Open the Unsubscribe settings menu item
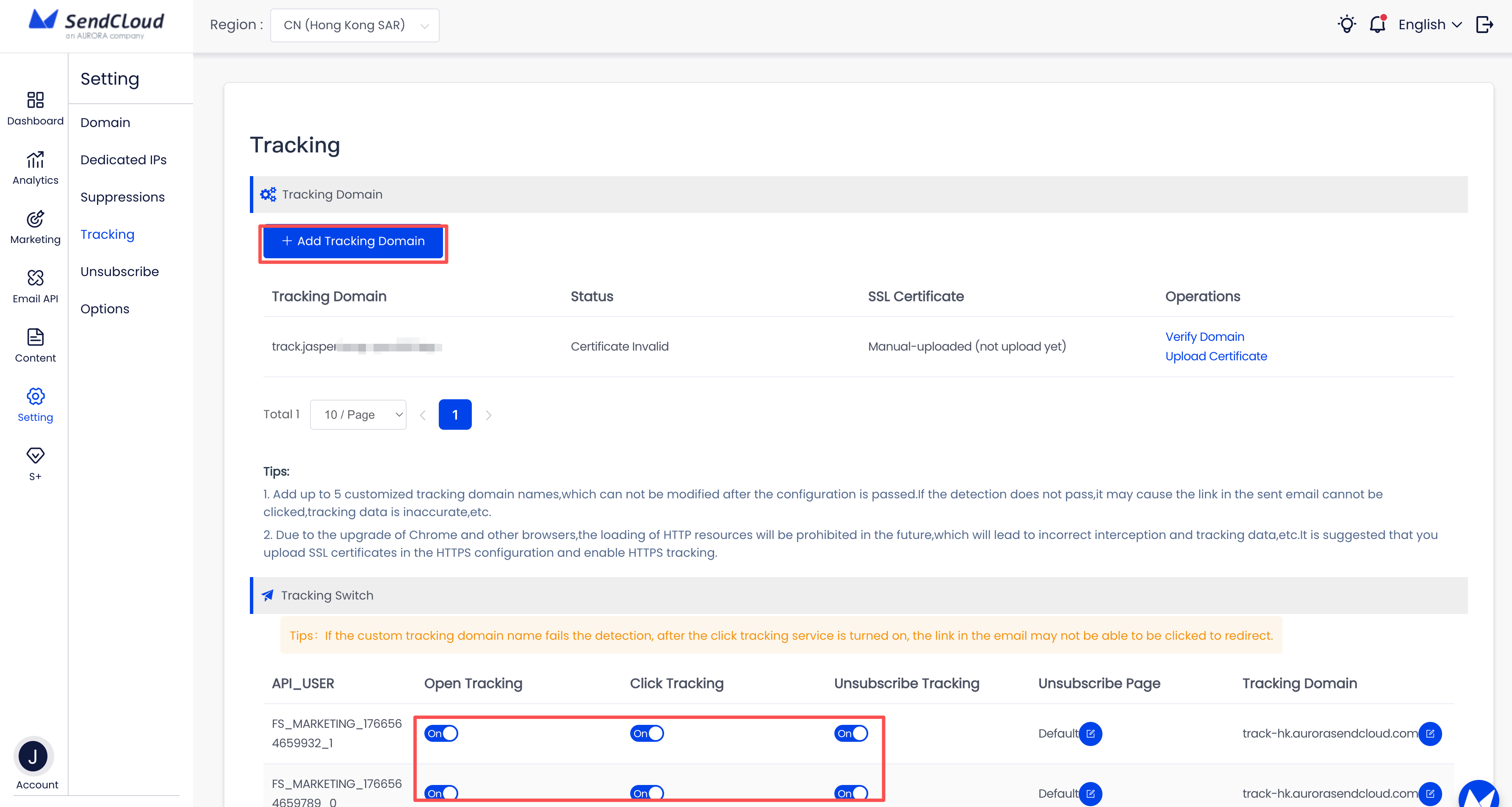The image size is (1512, 807). click(119, 272)
